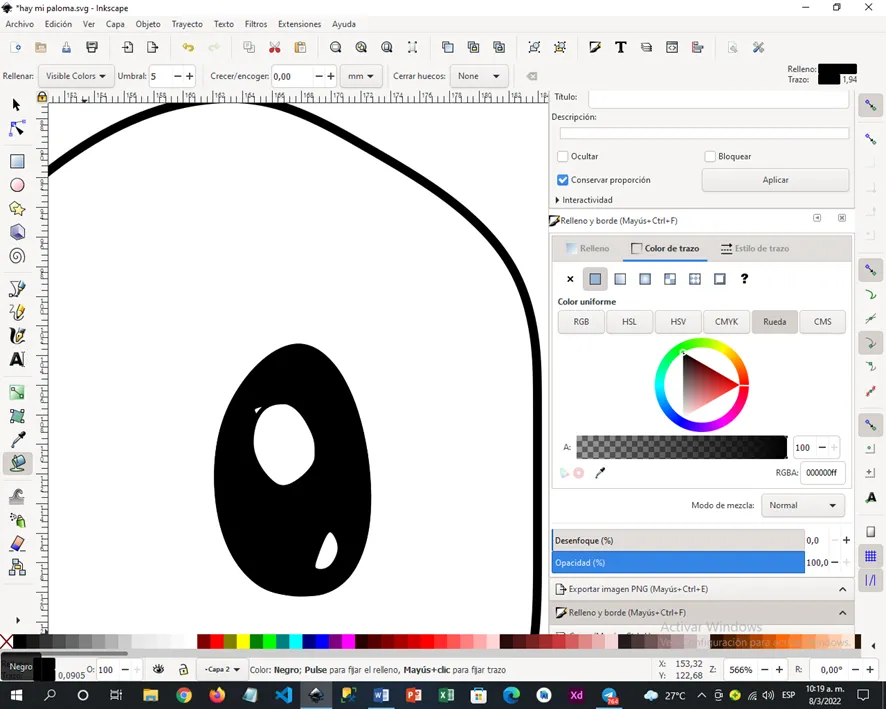The image size is (886, 709).
Task: Choose the RGB color mode button
Action: coord(581,321)
